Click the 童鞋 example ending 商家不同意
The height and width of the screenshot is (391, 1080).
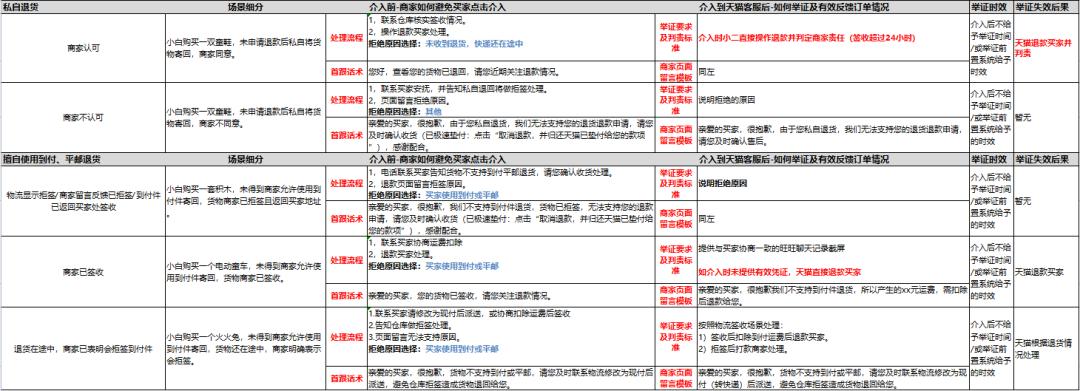pos(245,118)
